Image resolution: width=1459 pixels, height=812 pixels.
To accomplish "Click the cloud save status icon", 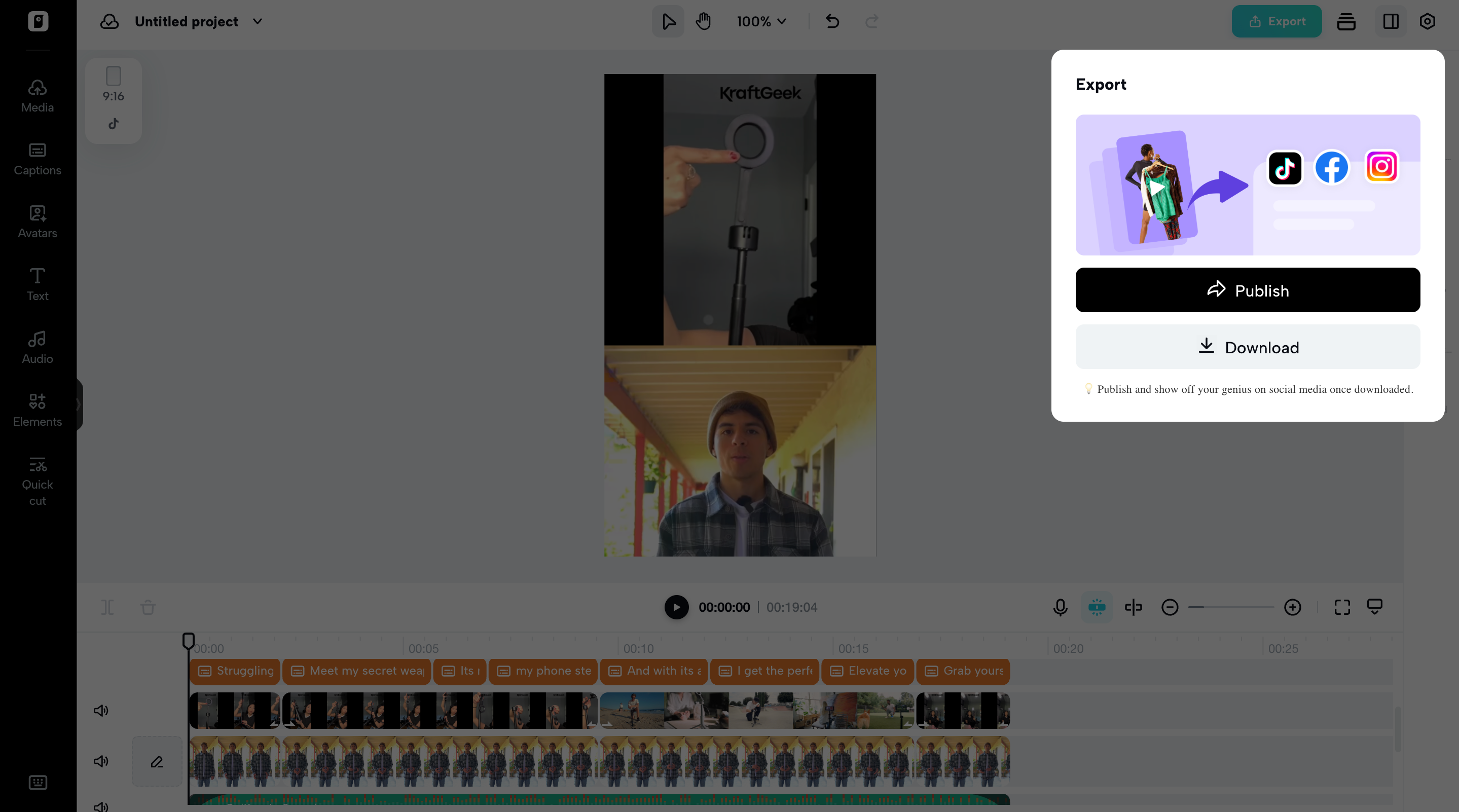I will (x=110, y=21).
